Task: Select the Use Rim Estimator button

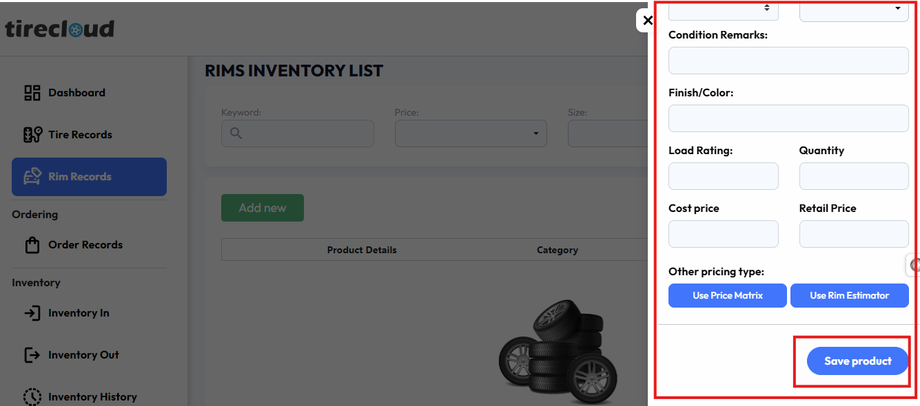Action: click(x=849, y=296)
